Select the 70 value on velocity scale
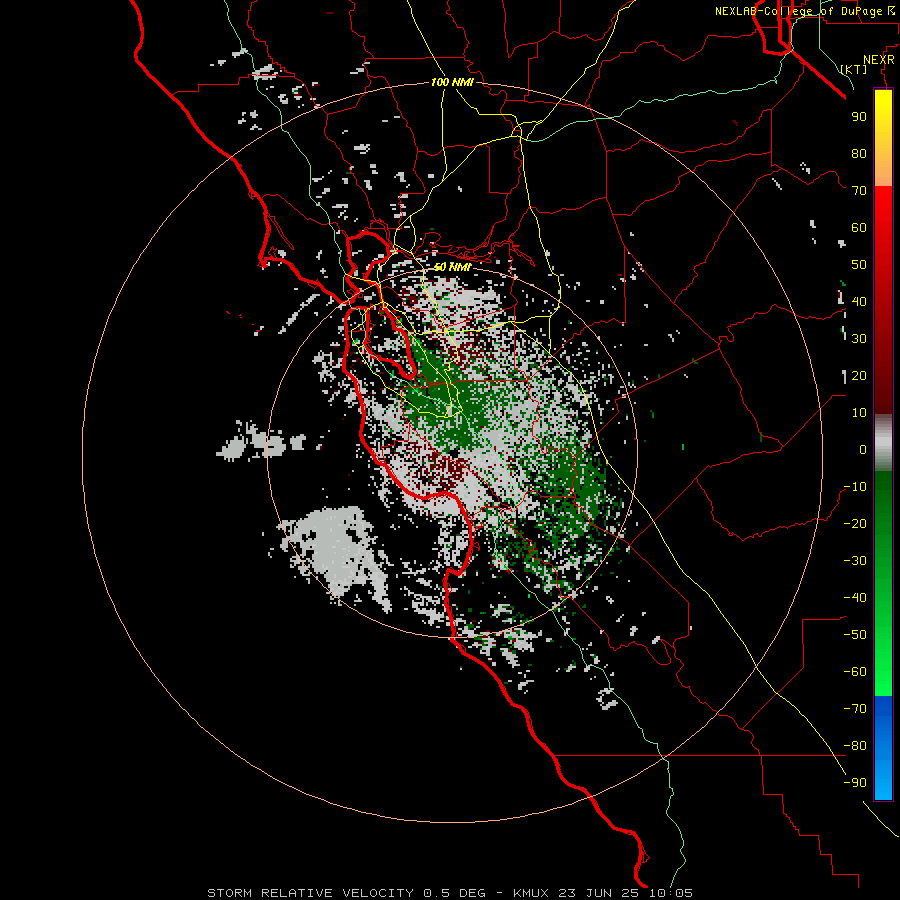The height and width of the screenshot is (900, 900). point(859,191)
